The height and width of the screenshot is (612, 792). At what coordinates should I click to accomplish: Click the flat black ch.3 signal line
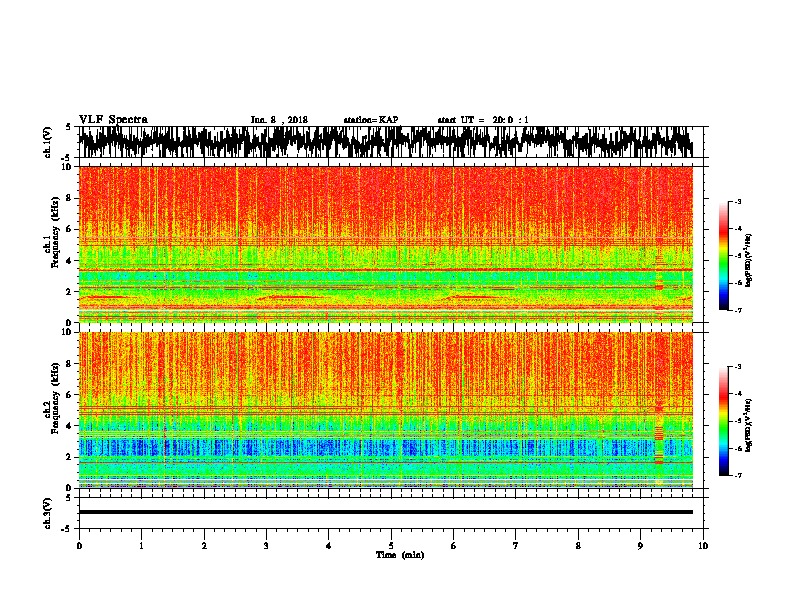tap(386, 512)
